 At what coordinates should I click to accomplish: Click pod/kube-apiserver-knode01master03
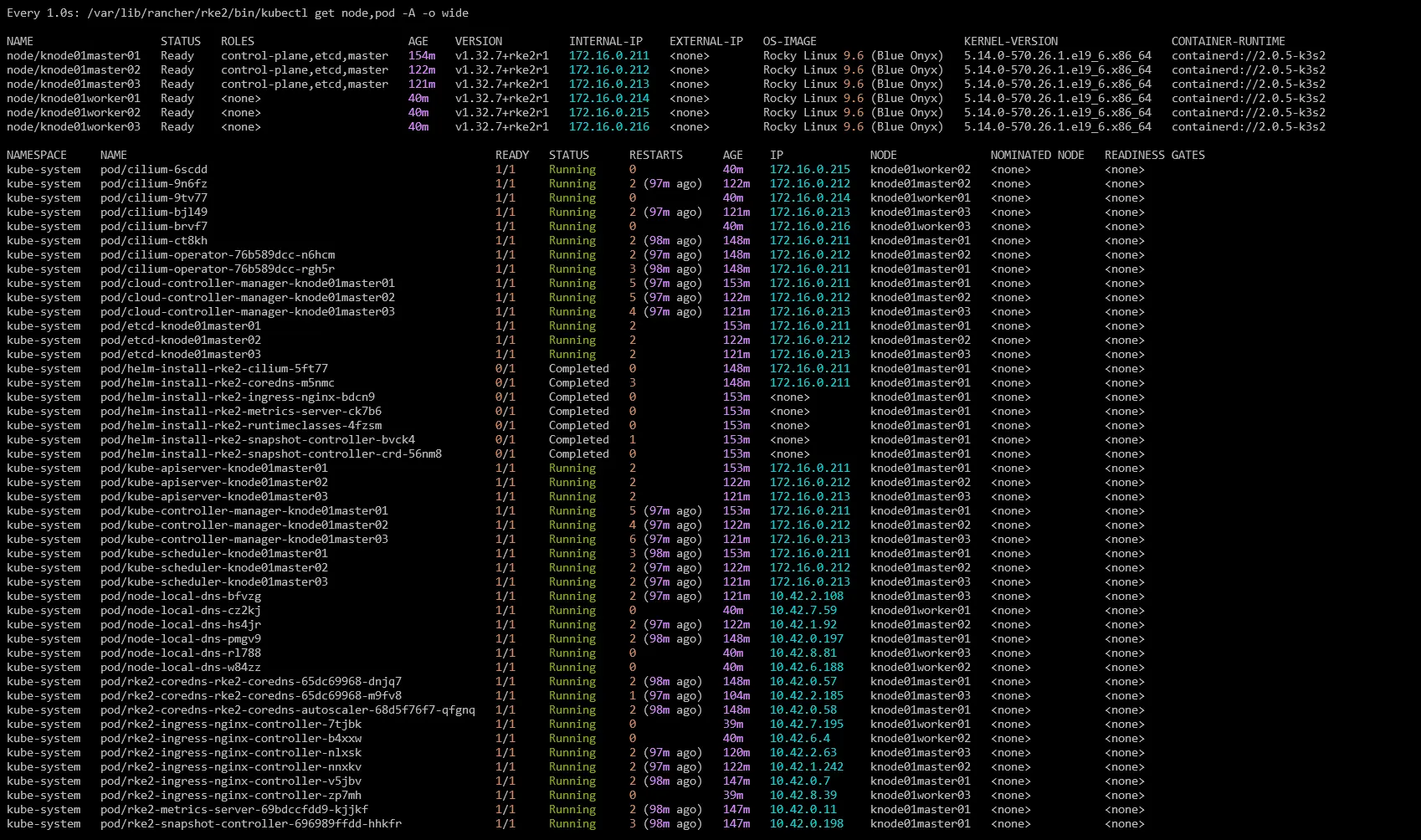pyautogui.click(x=214, y=496)
